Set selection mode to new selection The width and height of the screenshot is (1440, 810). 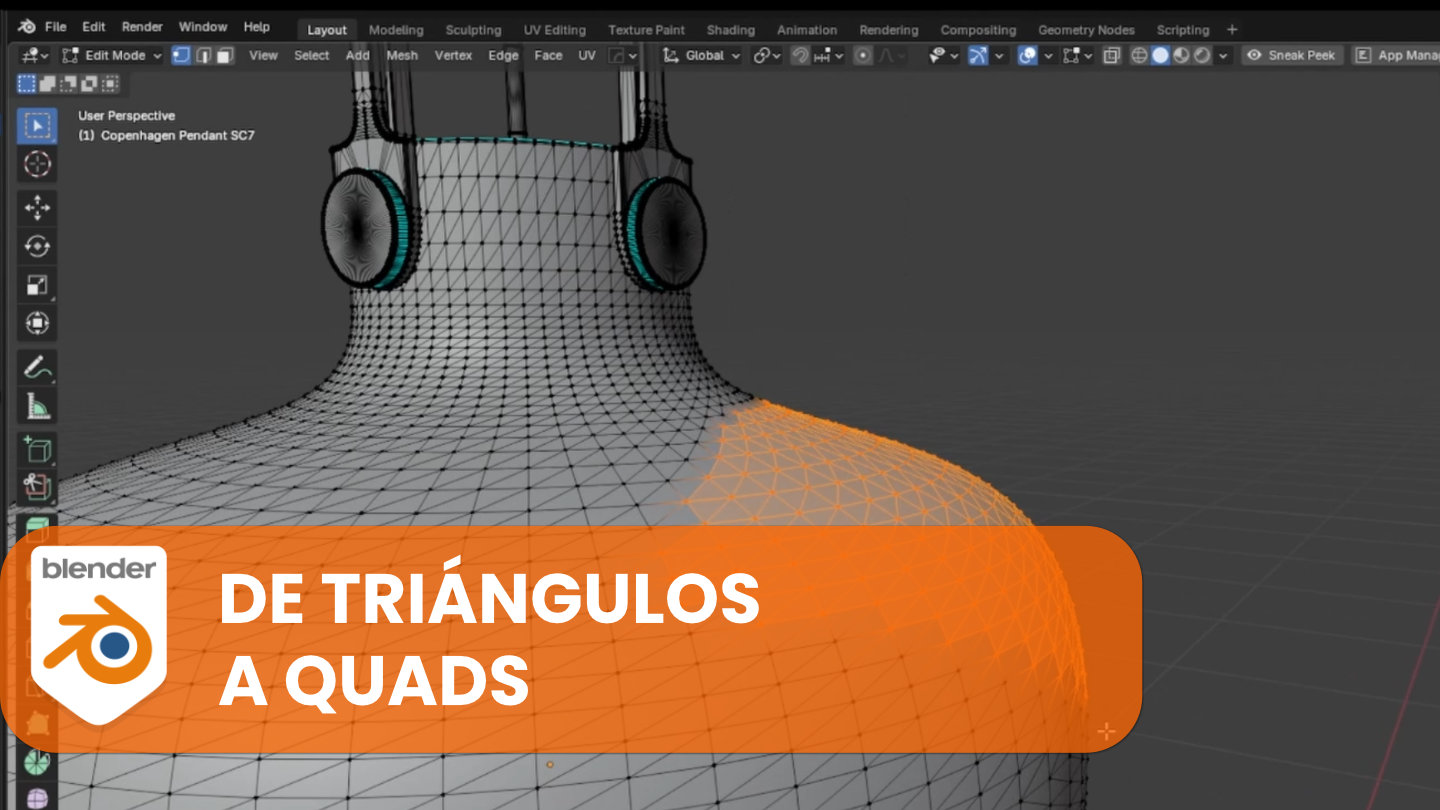click(x=27, y=84)
